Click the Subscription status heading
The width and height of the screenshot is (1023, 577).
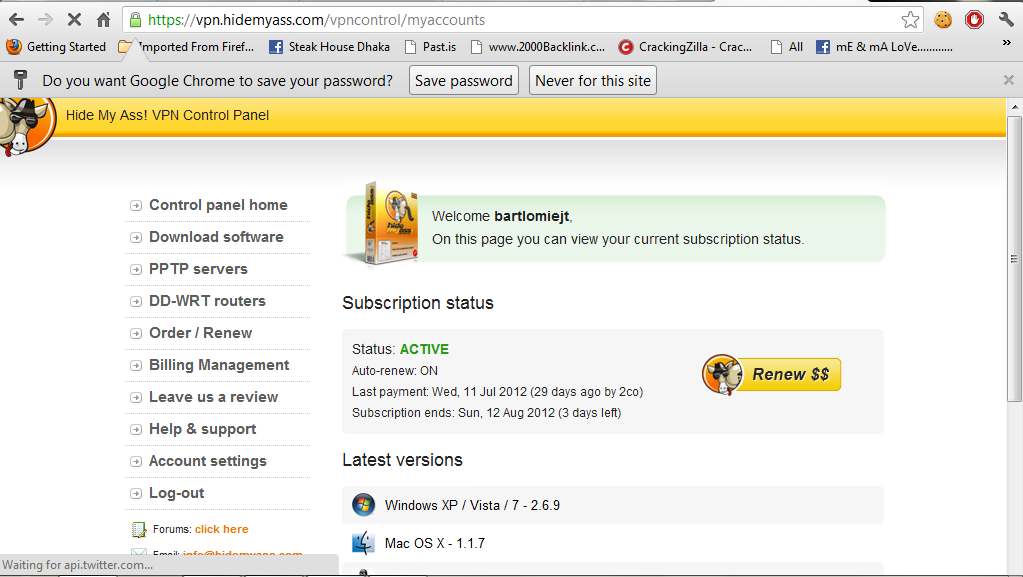418,303
